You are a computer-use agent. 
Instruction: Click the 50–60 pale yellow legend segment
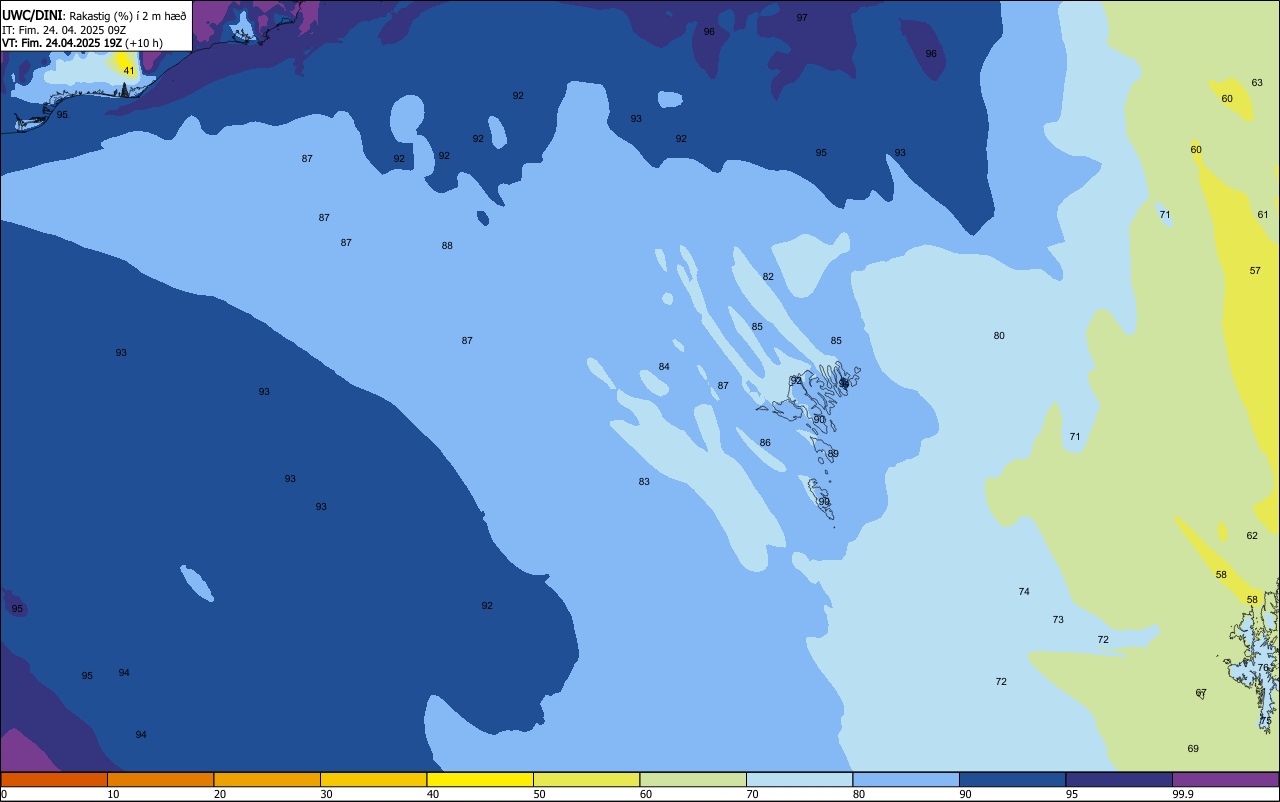pyautogui.click(x=586, y=779)
